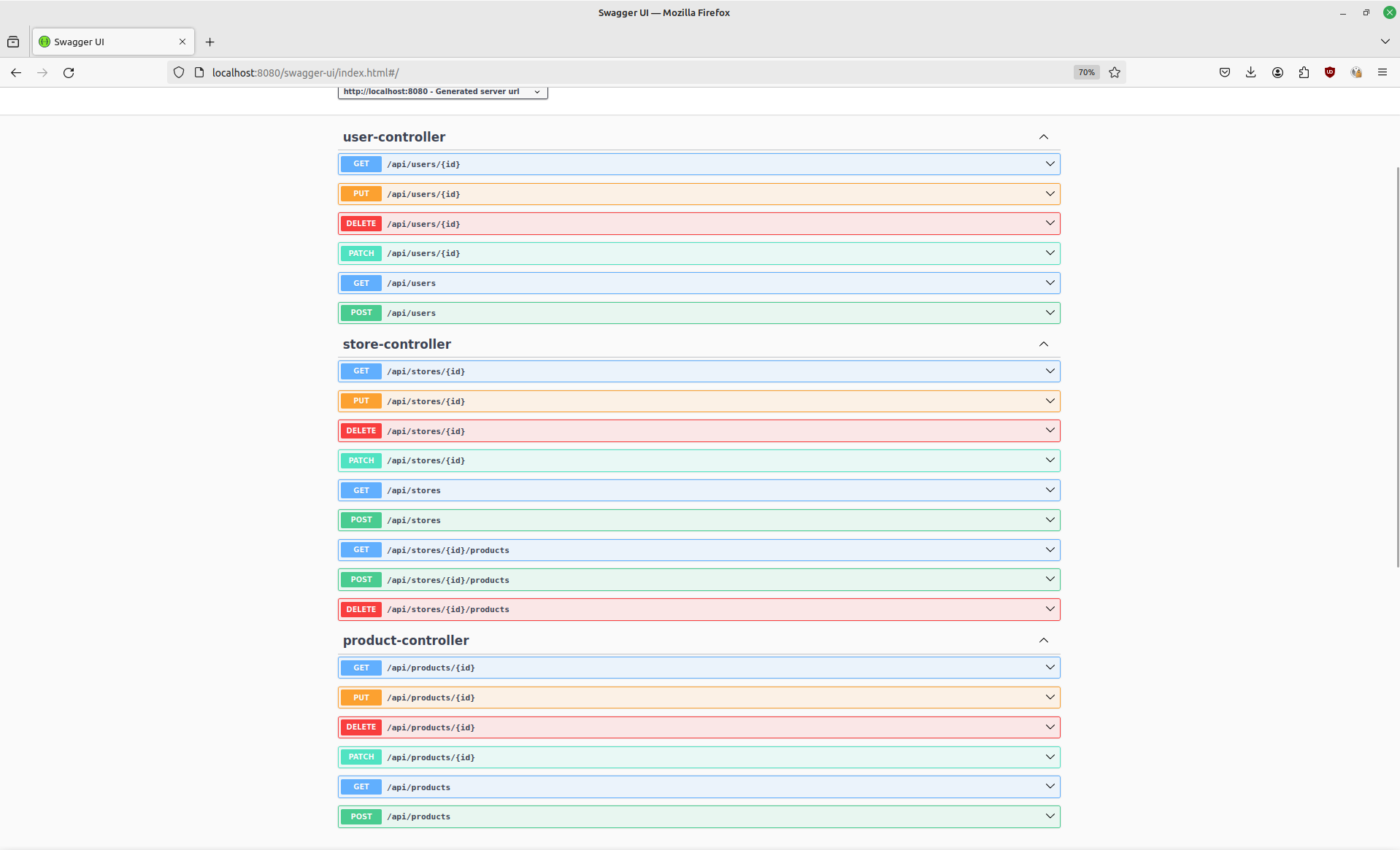Open the Firefox hamburger menu

pos(1382,72)
